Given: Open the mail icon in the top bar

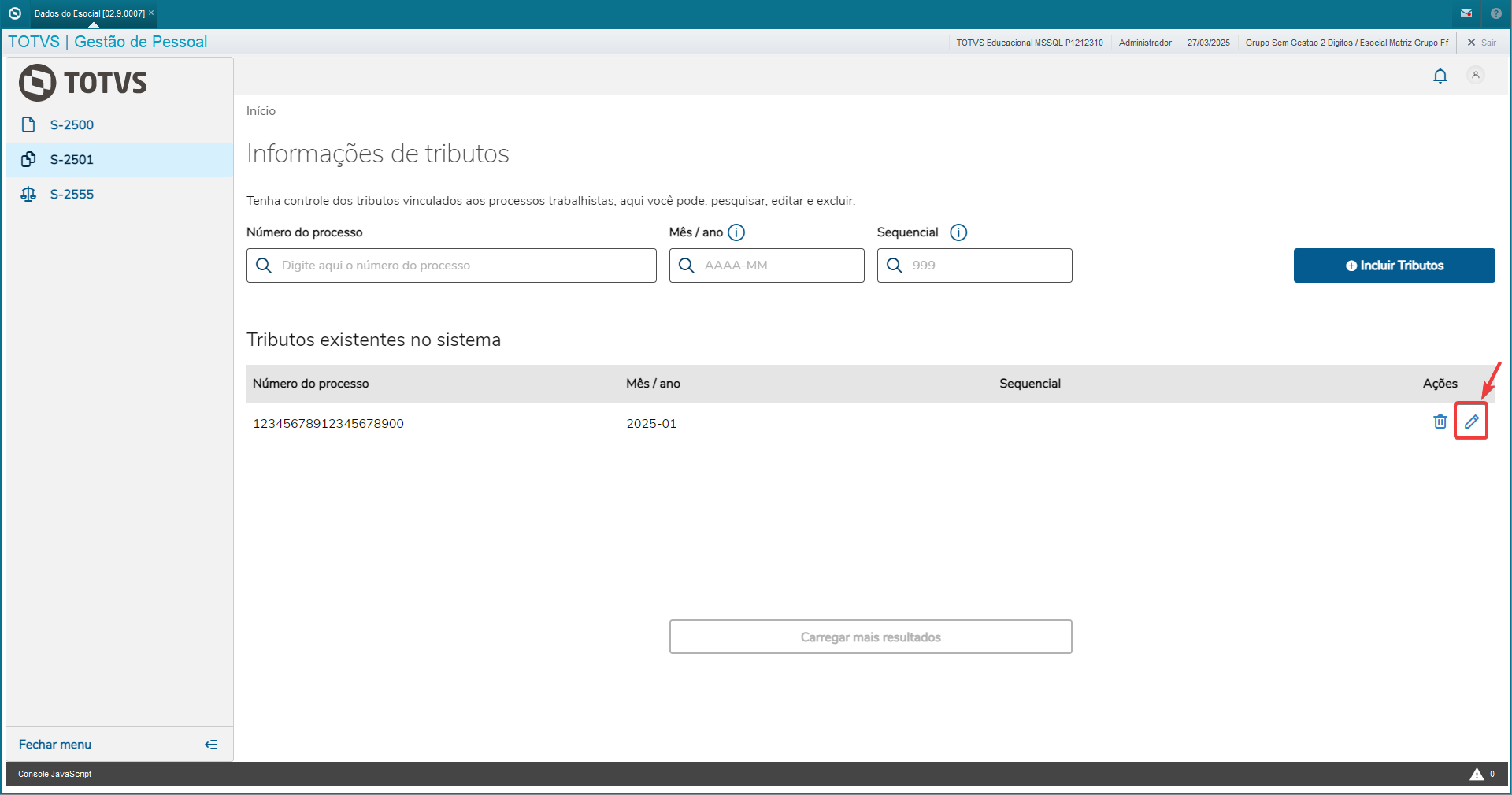Looking at the screenshot, I should pos(1466,13).
